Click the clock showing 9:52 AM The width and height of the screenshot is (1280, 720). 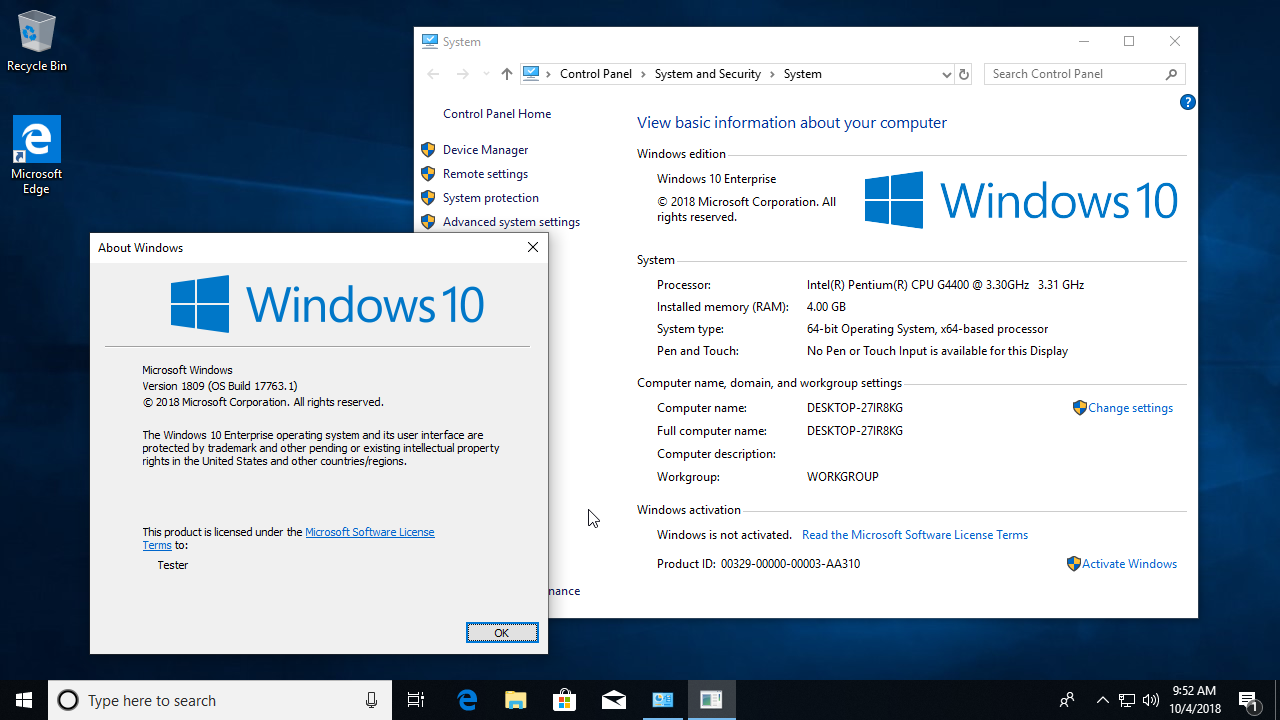tap(1194, 691)
